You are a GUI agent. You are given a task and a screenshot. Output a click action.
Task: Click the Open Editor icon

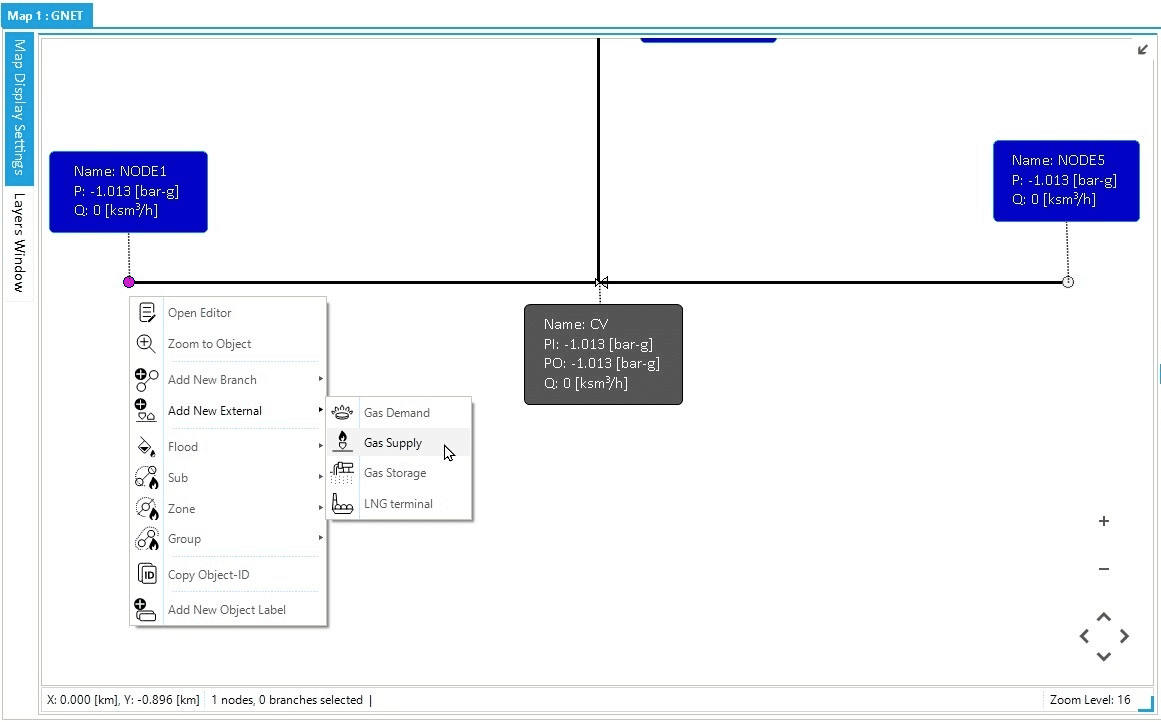(x=147, y=313)
